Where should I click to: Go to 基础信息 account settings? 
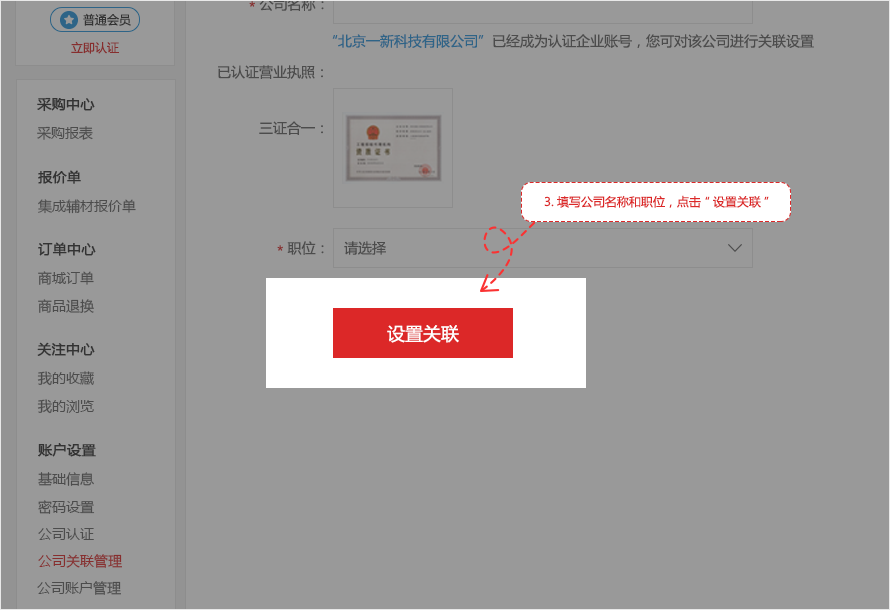coord(65,479)
